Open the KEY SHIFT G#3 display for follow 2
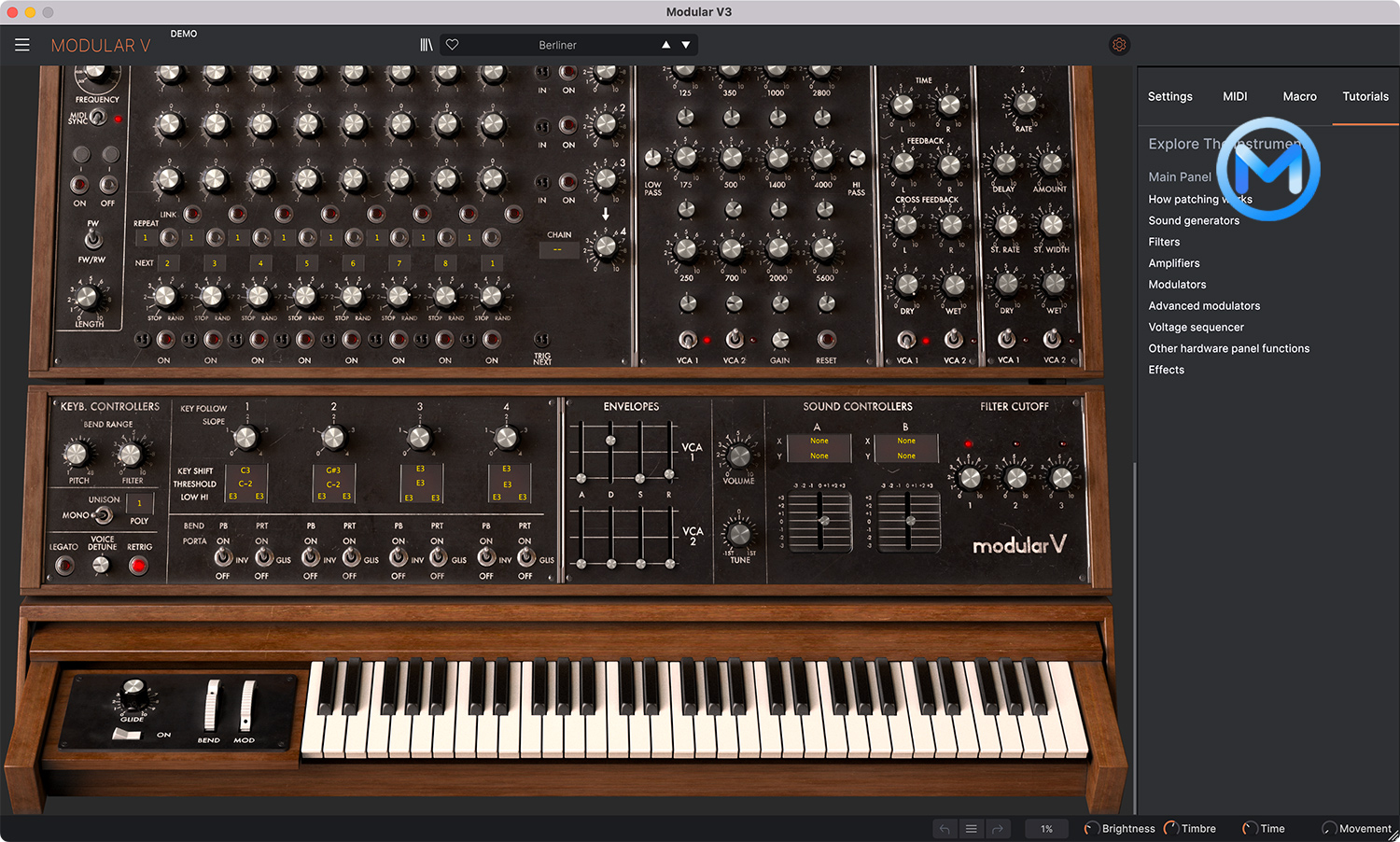 [x=333, y=470]
